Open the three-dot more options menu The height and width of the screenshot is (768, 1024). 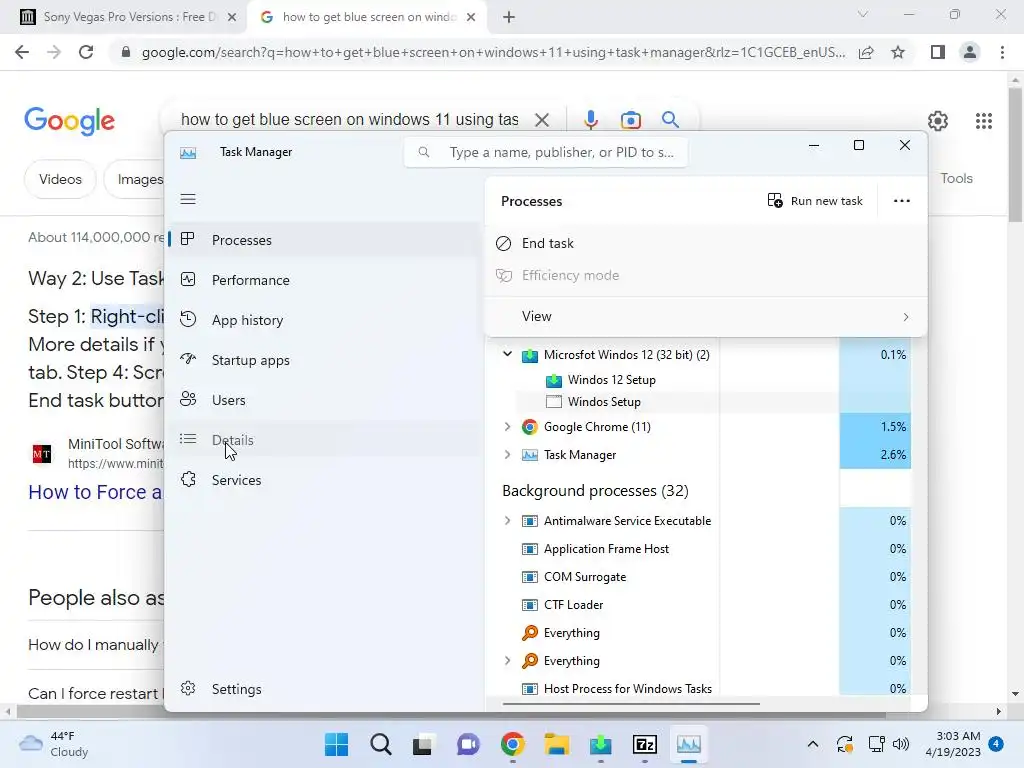902,201
